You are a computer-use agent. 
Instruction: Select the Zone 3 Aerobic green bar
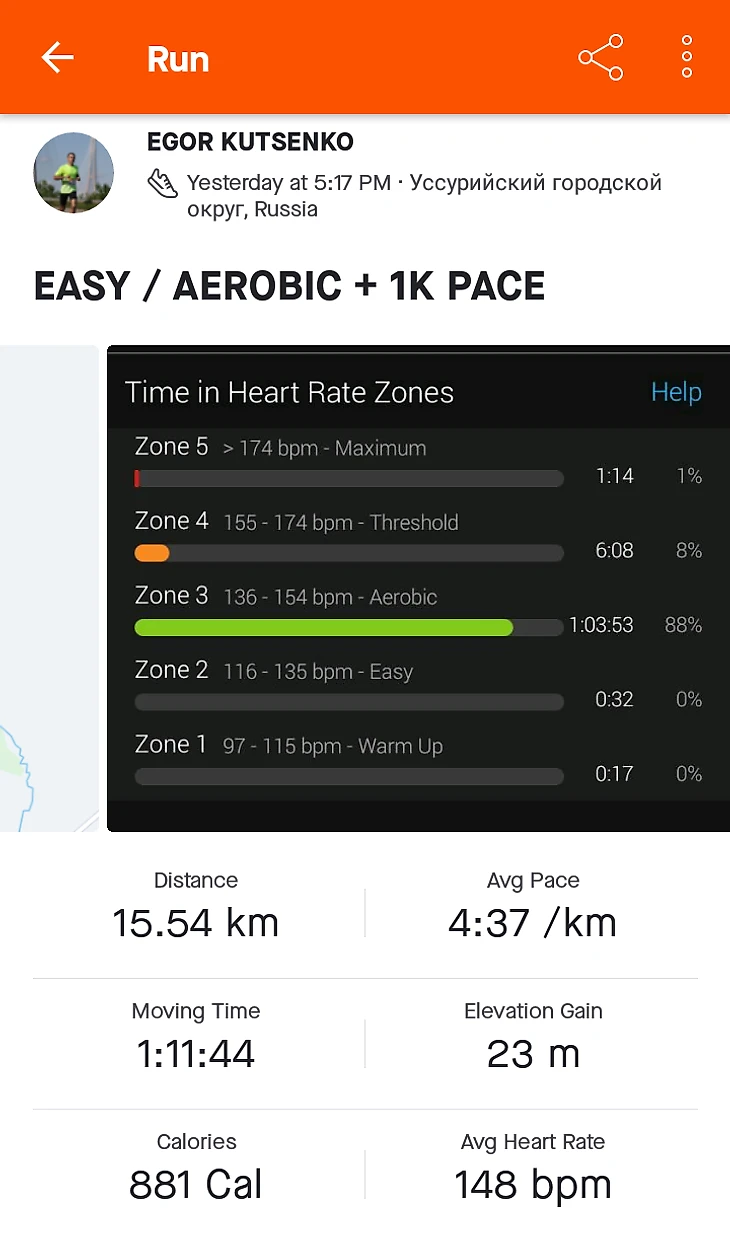(323, 627)
